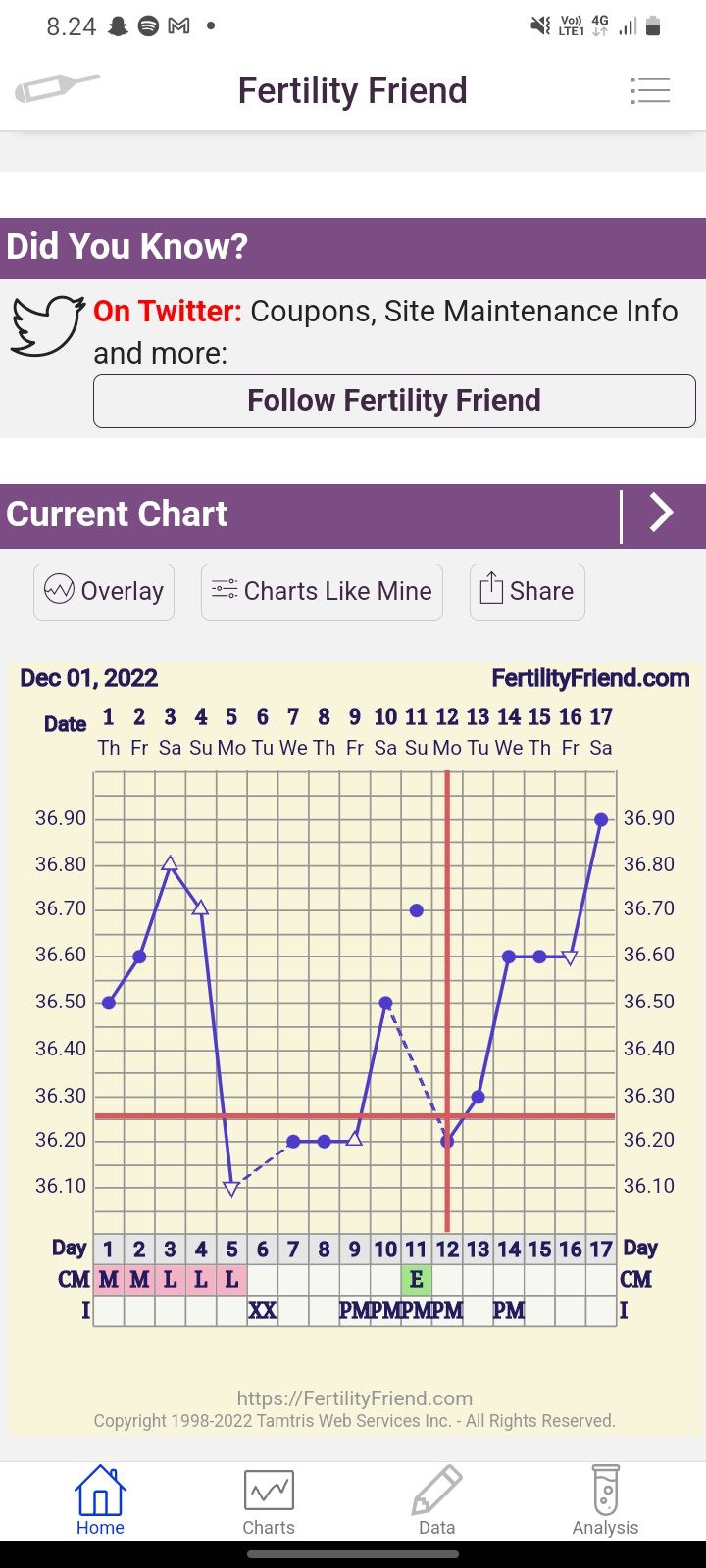Open the FertilityFriend.com link under the chart
This screenshot has width=706, height=1568.
coord(355,1398)
